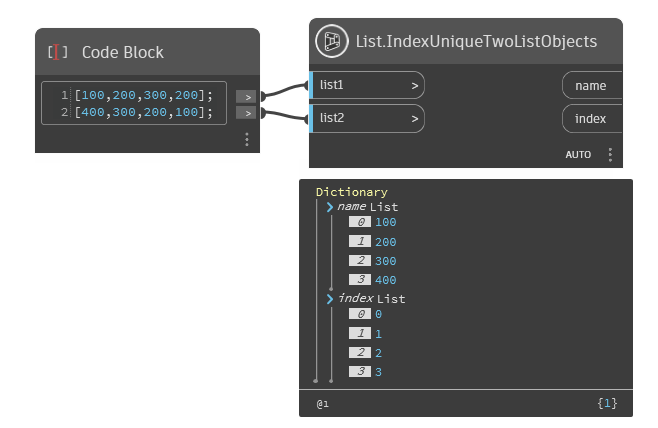Click code line 1 in Code Block

[144, 95]
